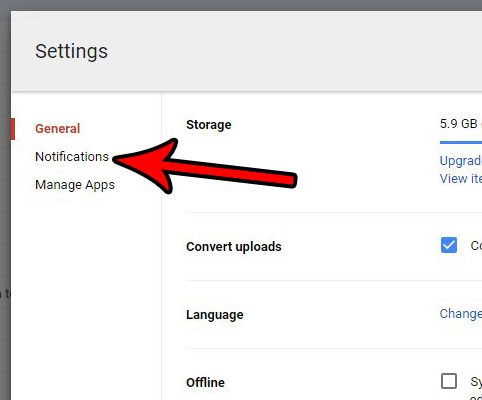The width and height of the screenshot is (482, 400).
Task: Open the Notifications settings section
Action: point(72,157)
